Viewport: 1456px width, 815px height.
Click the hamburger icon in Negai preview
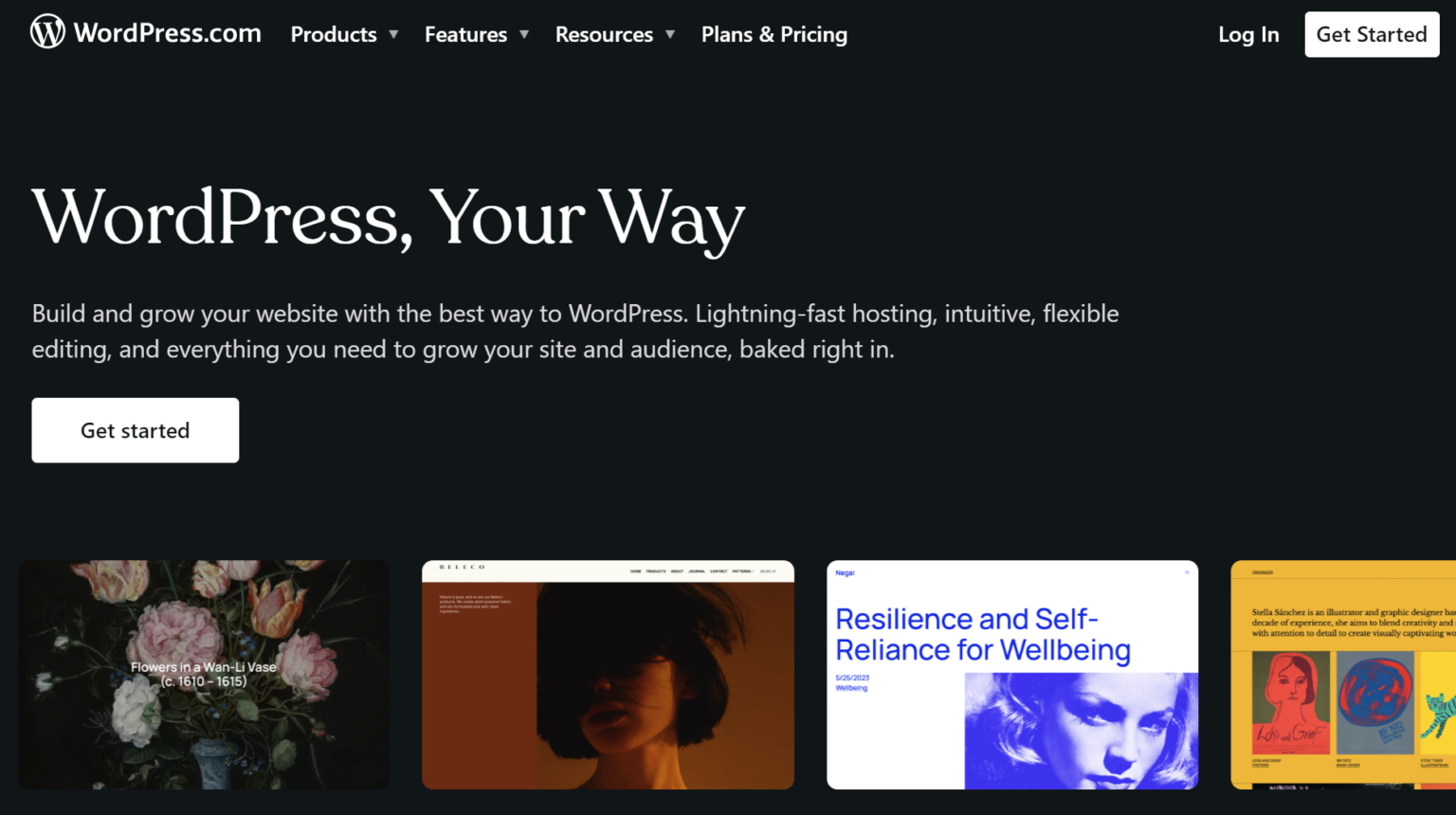click(1187, 572)
